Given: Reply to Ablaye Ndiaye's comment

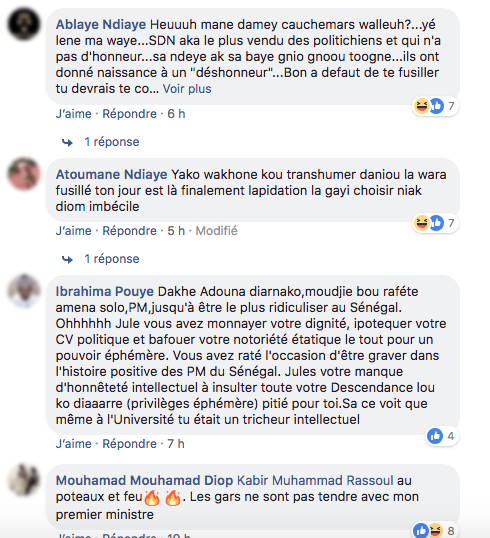Looking at the screenshot, I should (x=129, y=114).
